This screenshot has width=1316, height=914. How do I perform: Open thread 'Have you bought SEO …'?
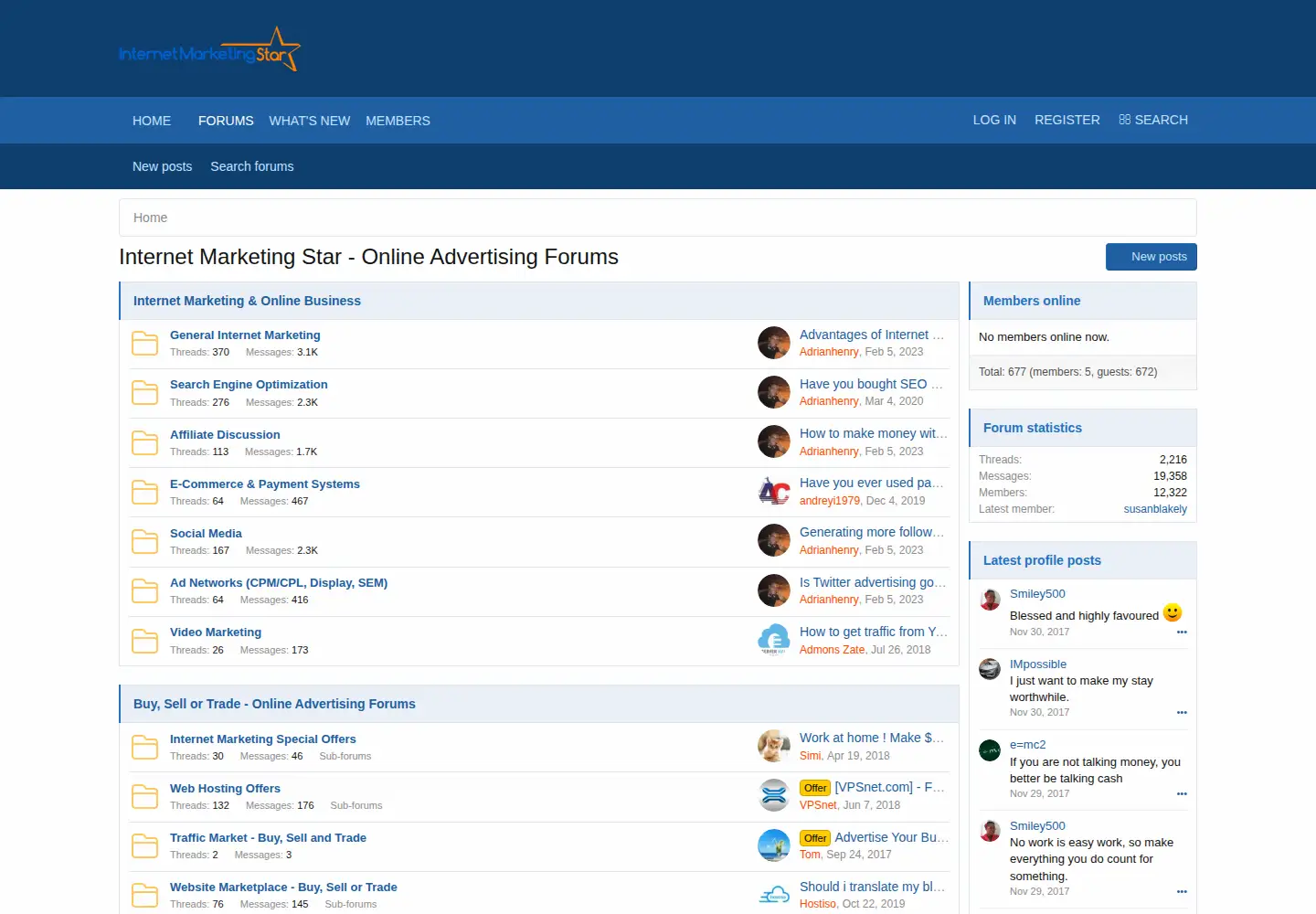point(871,384)
